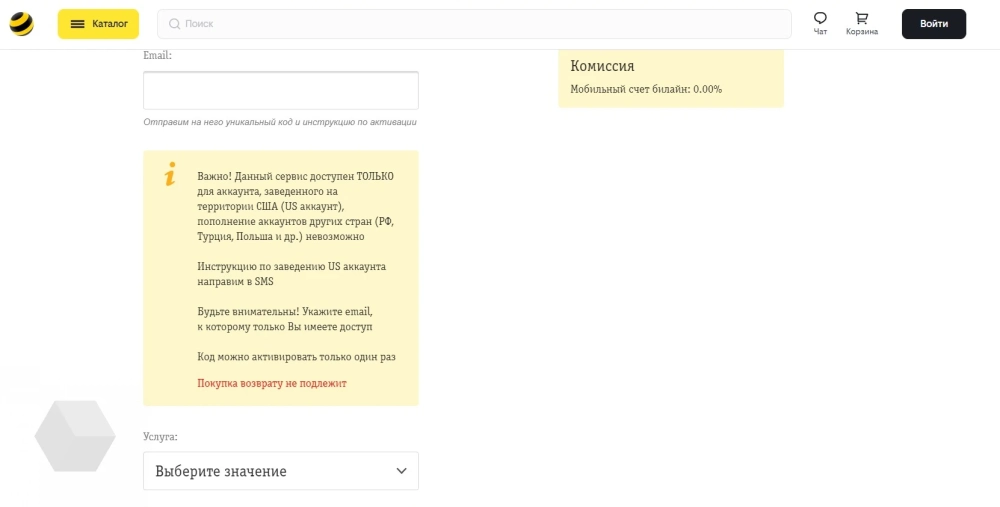Click the activation code hint under Email
1000x507 pixels.
(280, 122)
